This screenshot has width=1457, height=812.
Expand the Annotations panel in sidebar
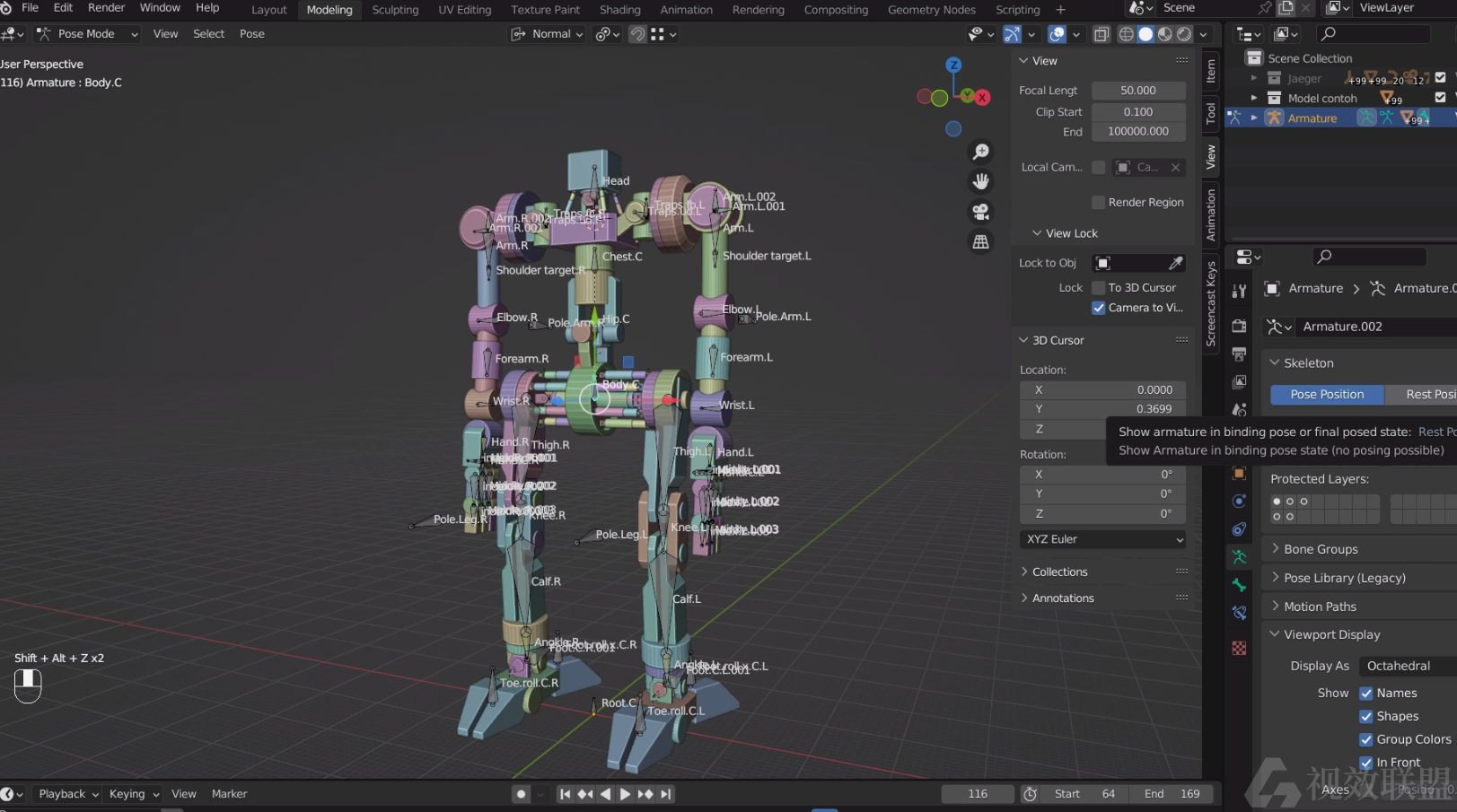pyautogui.click(x=1104, y=598)
